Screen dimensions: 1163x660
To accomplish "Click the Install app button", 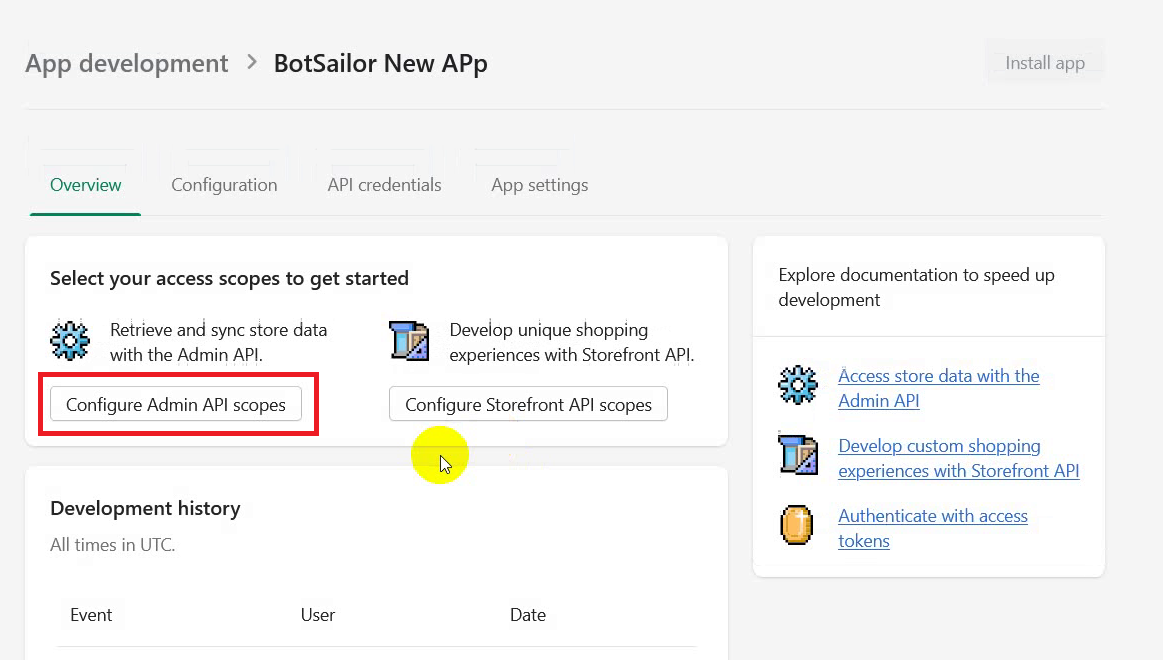I will pyautogui.click(x=1044, y=63).
